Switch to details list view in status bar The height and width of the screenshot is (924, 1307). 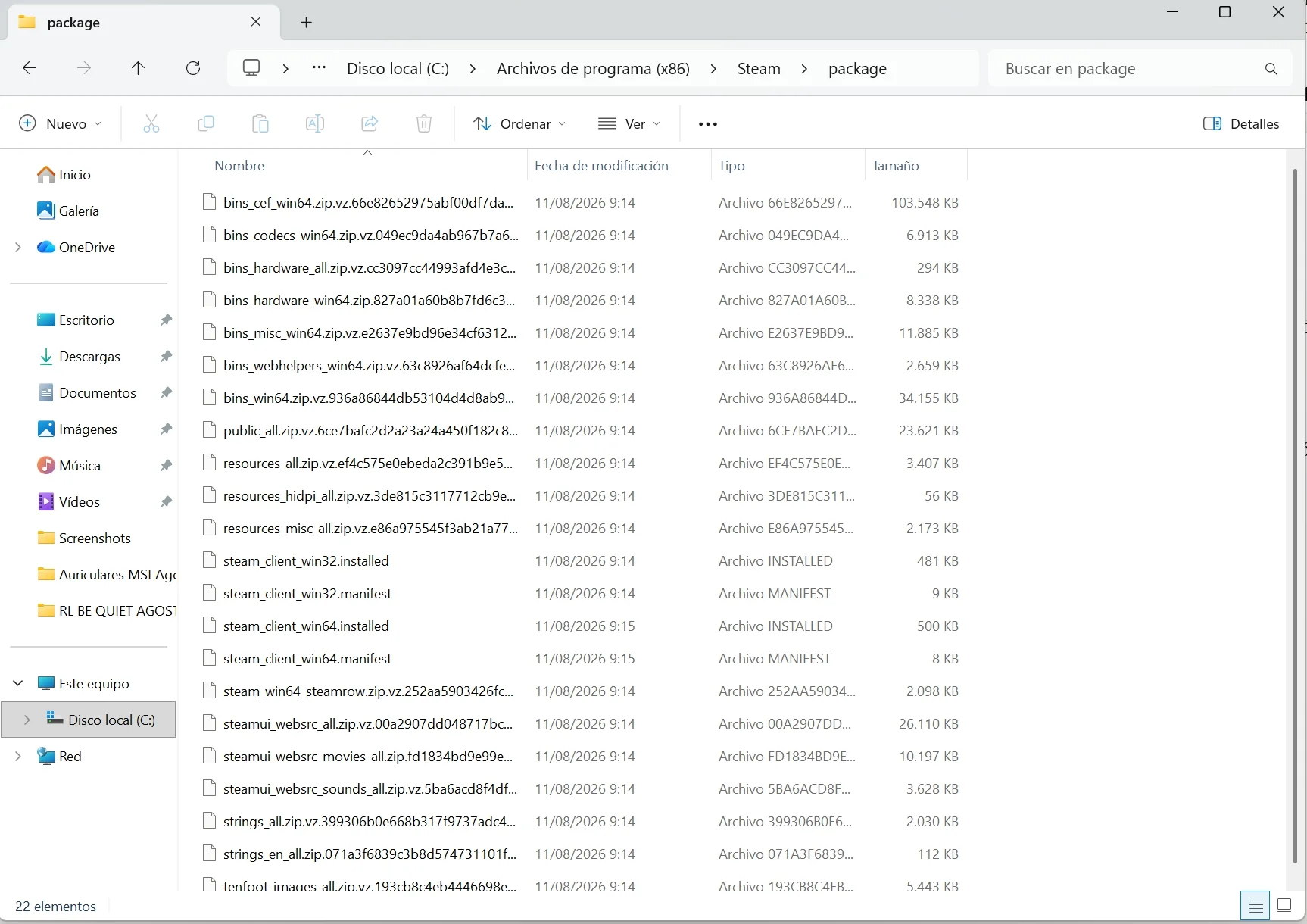tap(1256, 905)
